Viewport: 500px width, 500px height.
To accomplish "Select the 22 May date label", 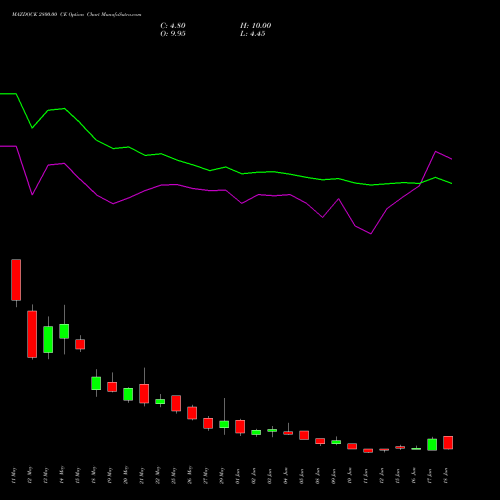I will (158, 476).
